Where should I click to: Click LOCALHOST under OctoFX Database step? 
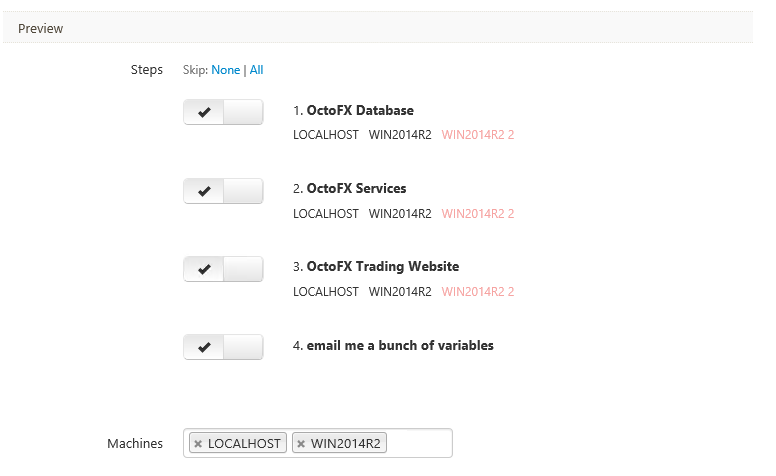tap(325, 135)
